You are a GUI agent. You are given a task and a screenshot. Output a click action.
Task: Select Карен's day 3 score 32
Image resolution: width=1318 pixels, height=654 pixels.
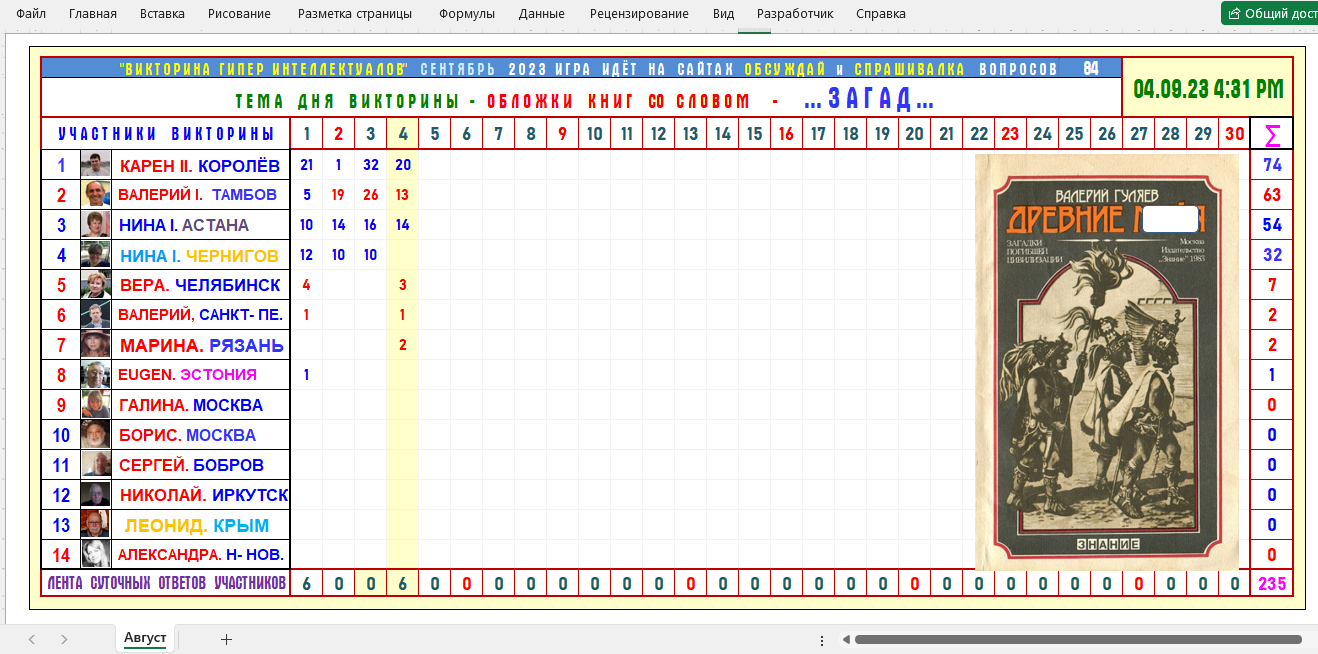click(371, 165)
